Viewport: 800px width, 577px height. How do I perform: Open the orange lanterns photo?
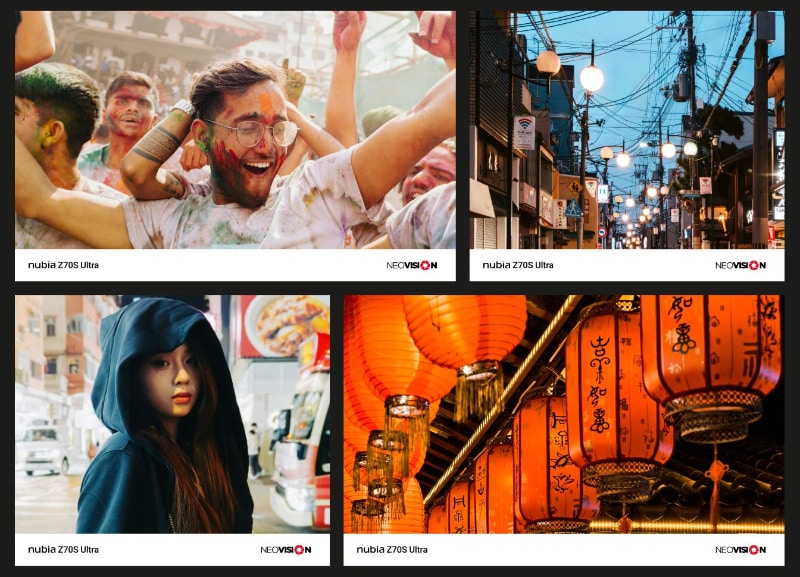[564, 414]
